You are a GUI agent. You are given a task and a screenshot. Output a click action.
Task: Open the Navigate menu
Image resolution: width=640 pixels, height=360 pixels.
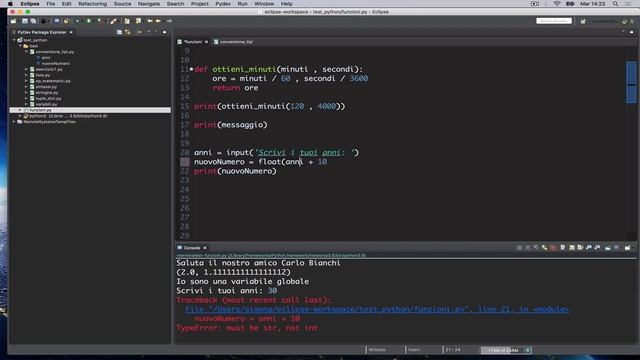pos(149,4)
